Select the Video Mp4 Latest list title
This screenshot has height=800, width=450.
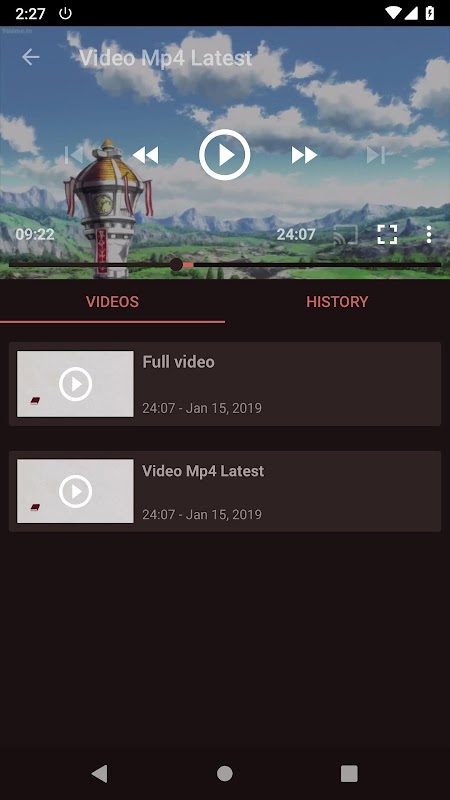(203, 471)
